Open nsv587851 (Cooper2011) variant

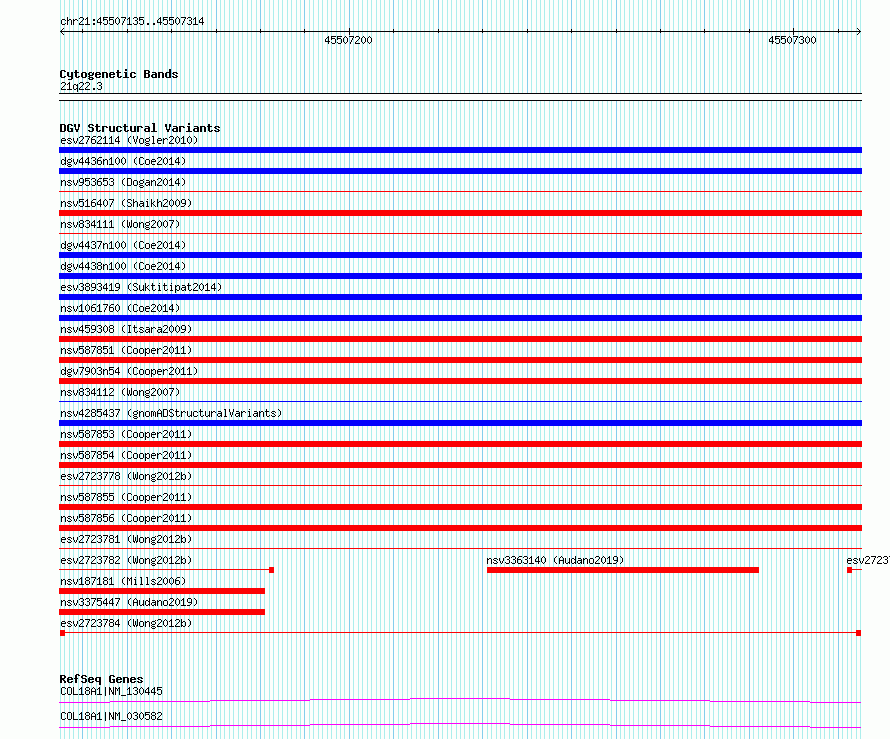coord(126,350)
